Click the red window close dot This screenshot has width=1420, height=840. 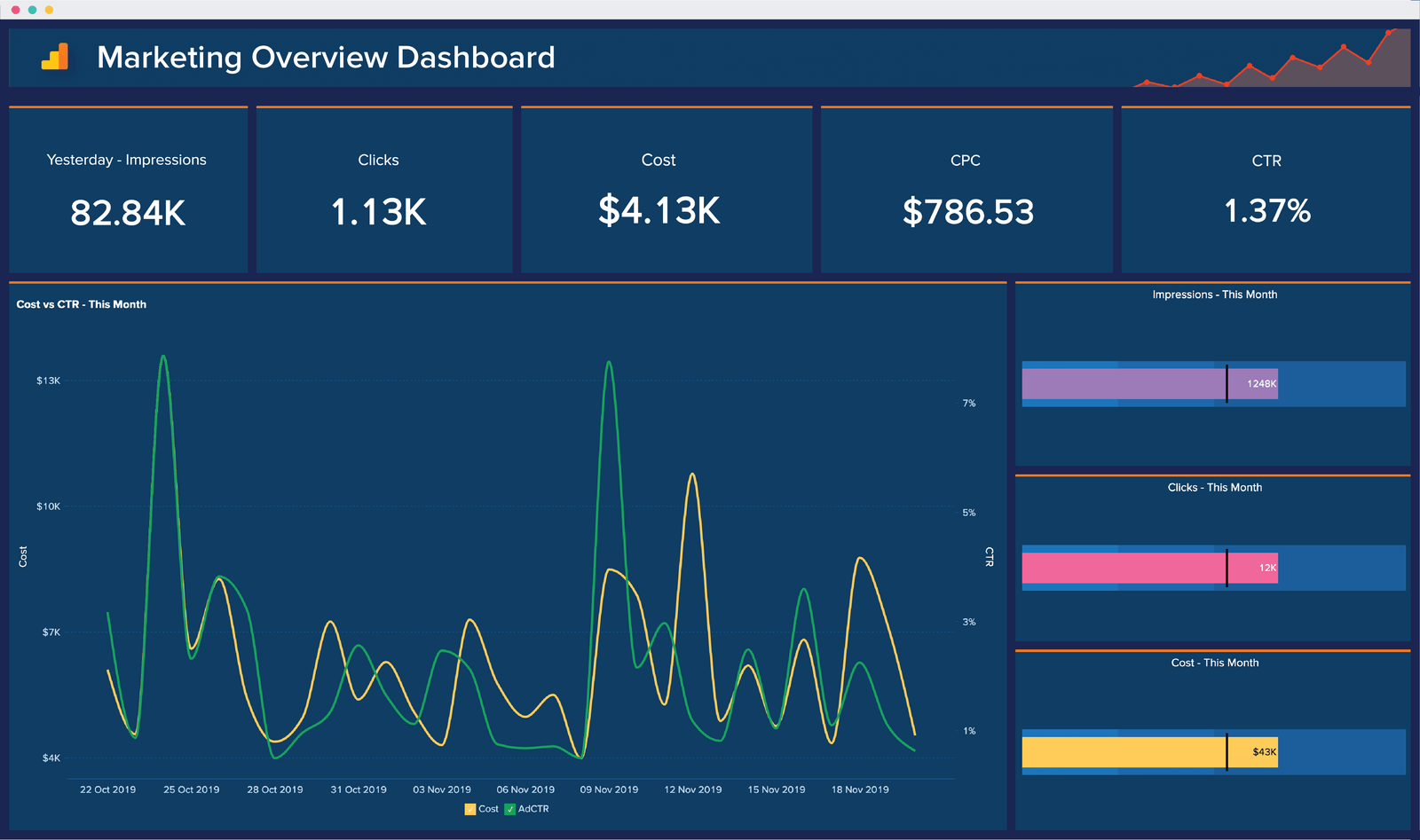pos(15,10)
